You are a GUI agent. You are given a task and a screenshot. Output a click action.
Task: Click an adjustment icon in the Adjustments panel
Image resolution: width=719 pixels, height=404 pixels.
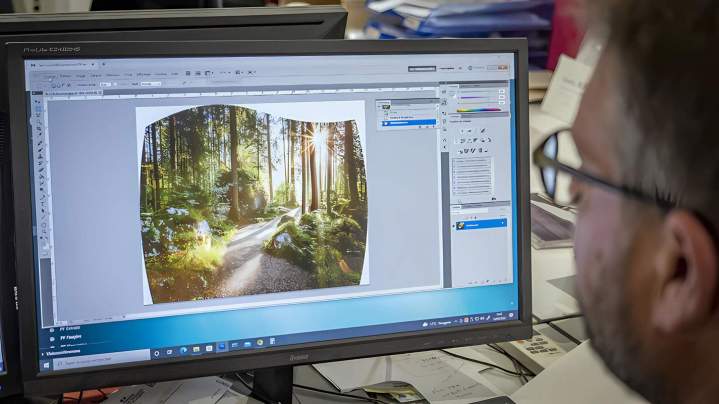click(x=468, y=131)
